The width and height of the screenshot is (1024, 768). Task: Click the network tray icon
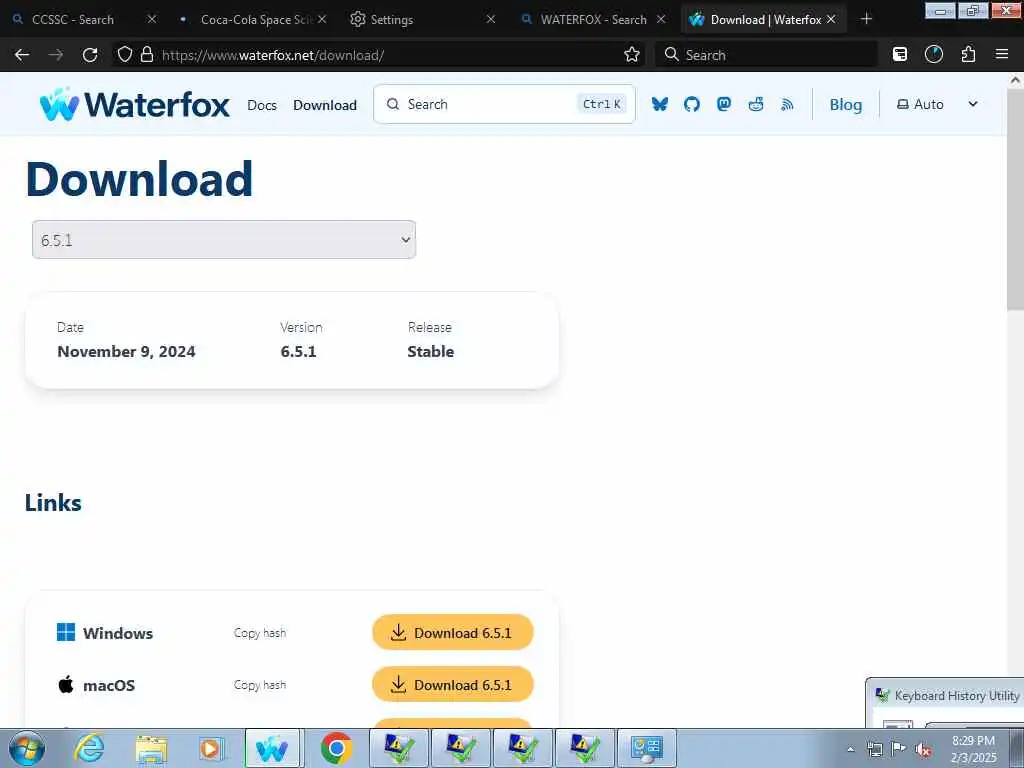click(874, 749)
